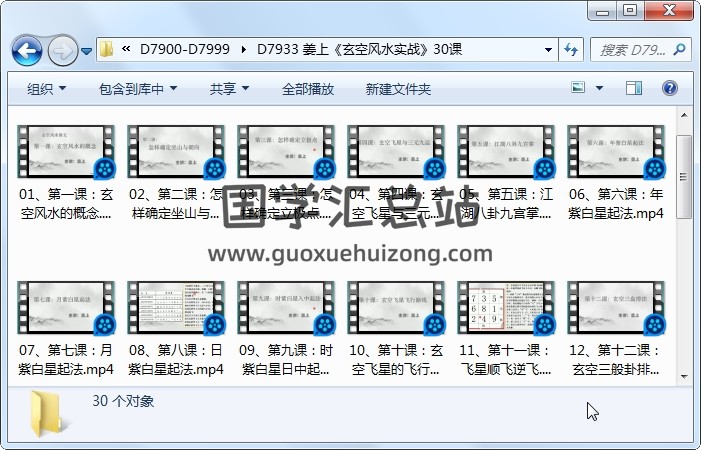
Task: Change the view with the view icon
Action: [578, 87]
